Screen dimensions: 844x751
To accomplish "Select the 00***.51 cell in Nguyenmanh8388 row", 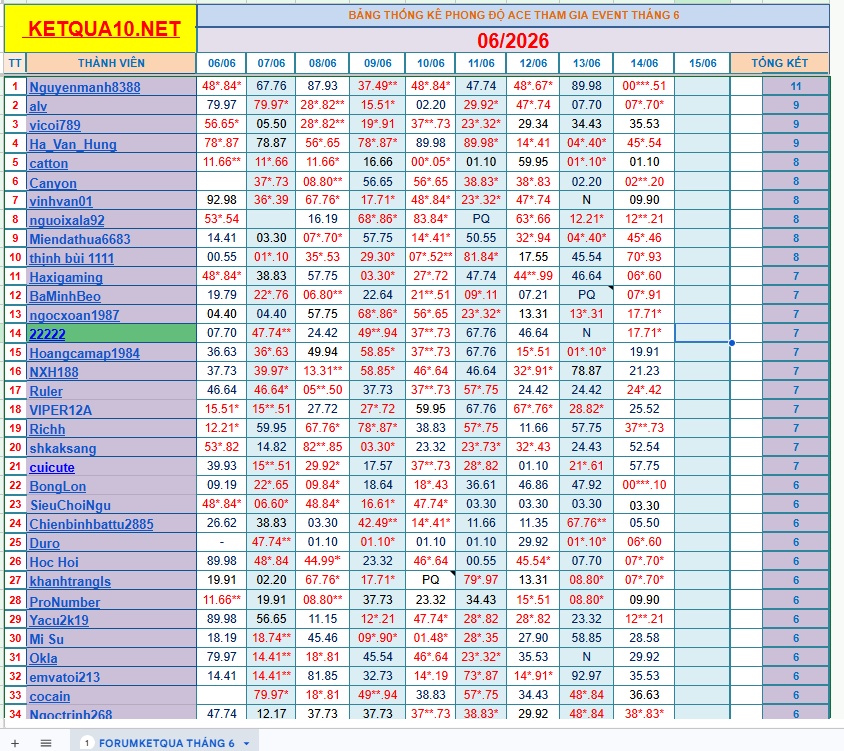I will tap(644, 86).
